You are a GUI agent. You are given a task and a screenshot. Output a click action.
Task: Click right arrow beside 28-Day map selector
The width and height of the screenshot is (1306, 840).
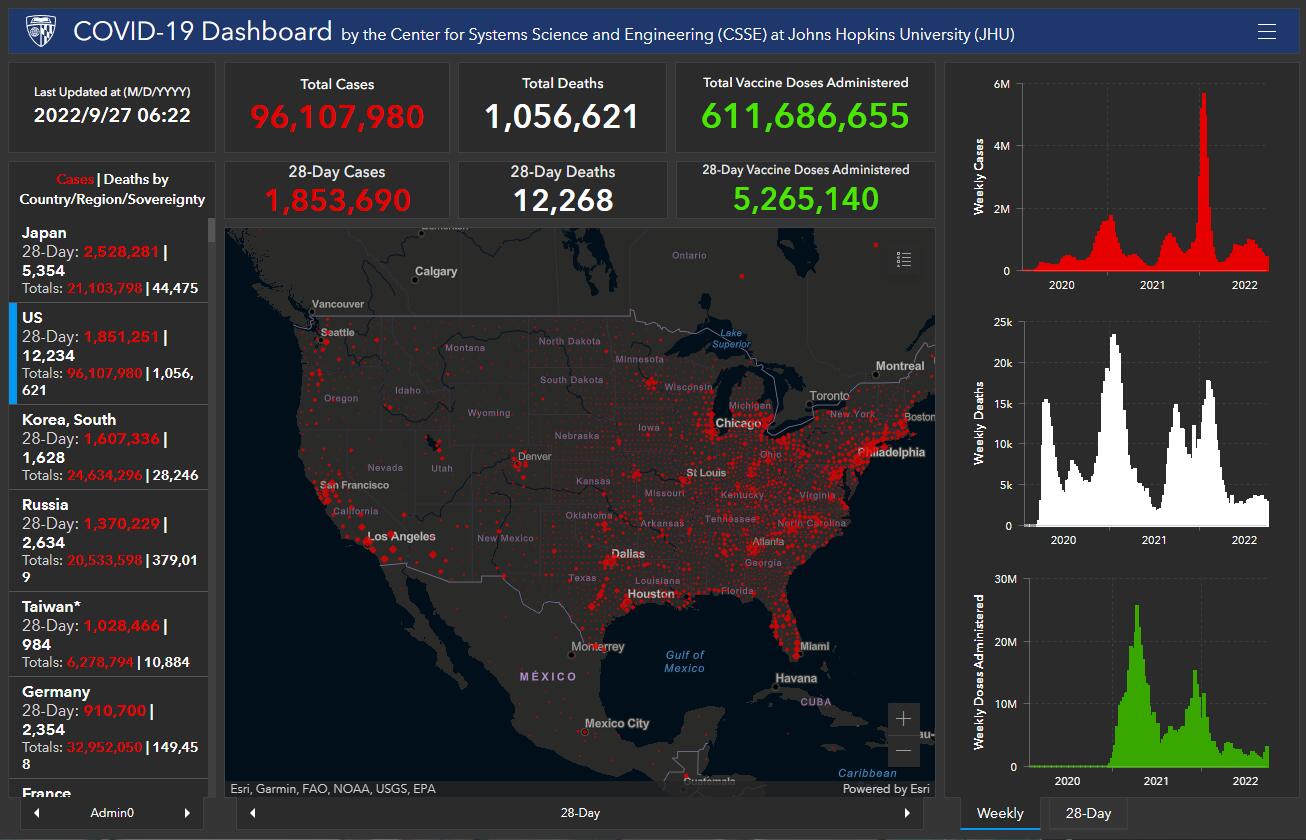[x=908, y=813]
